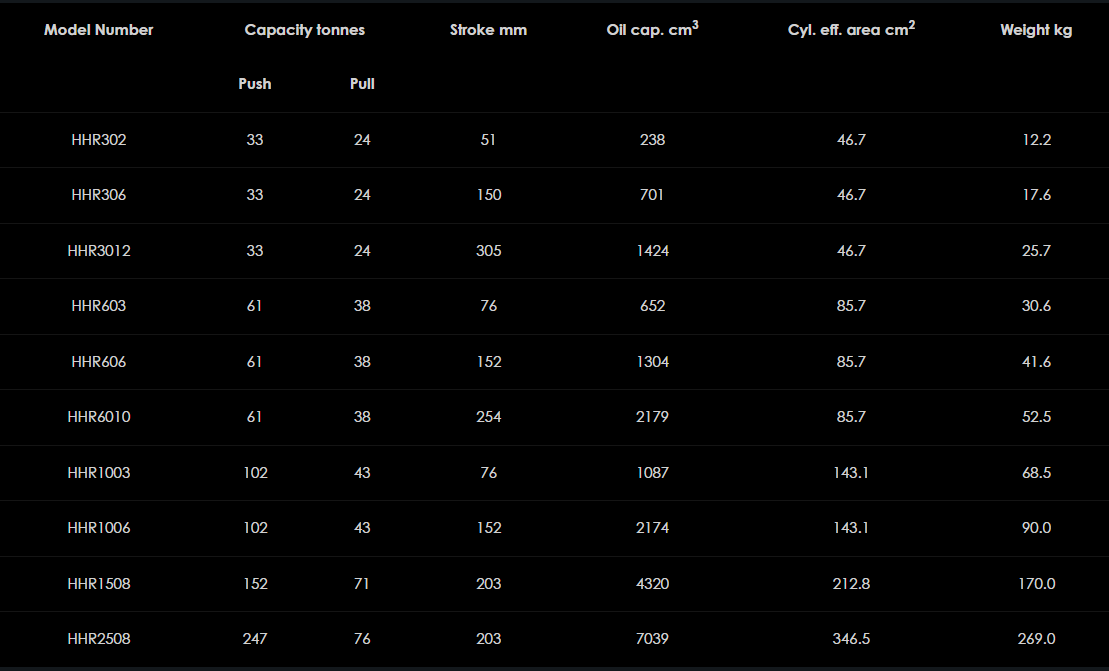Select the HHR1006 model cell
This screenshot has height=671, width=1109.
coord(99,528)
